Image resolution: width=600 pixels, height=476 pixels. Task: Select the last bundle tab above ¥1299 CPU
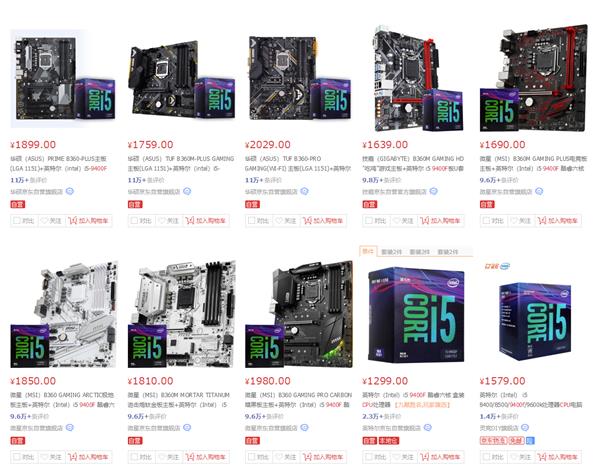point(448,252)
